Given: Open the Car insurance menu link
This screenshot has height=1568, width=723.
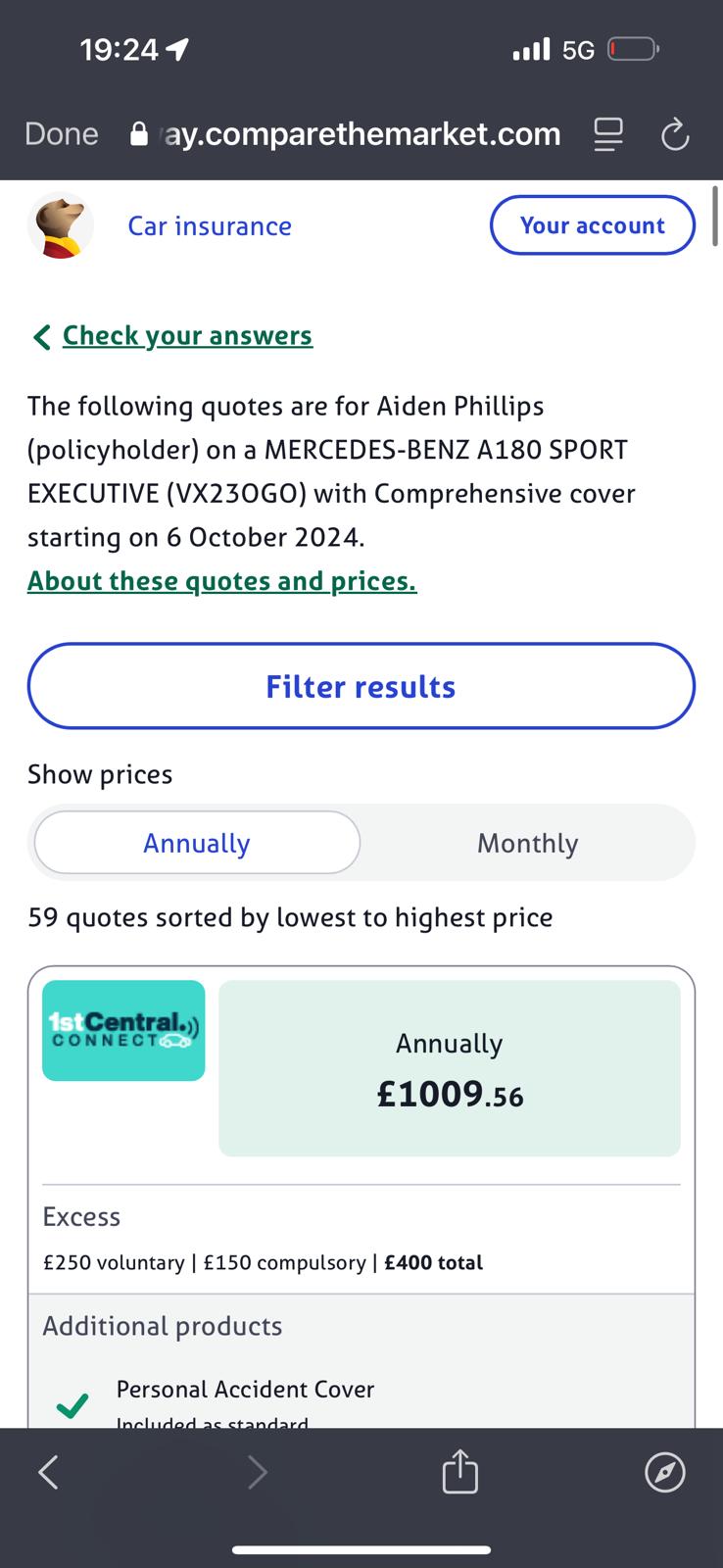Looking at the screenshot, I should 210,226.
